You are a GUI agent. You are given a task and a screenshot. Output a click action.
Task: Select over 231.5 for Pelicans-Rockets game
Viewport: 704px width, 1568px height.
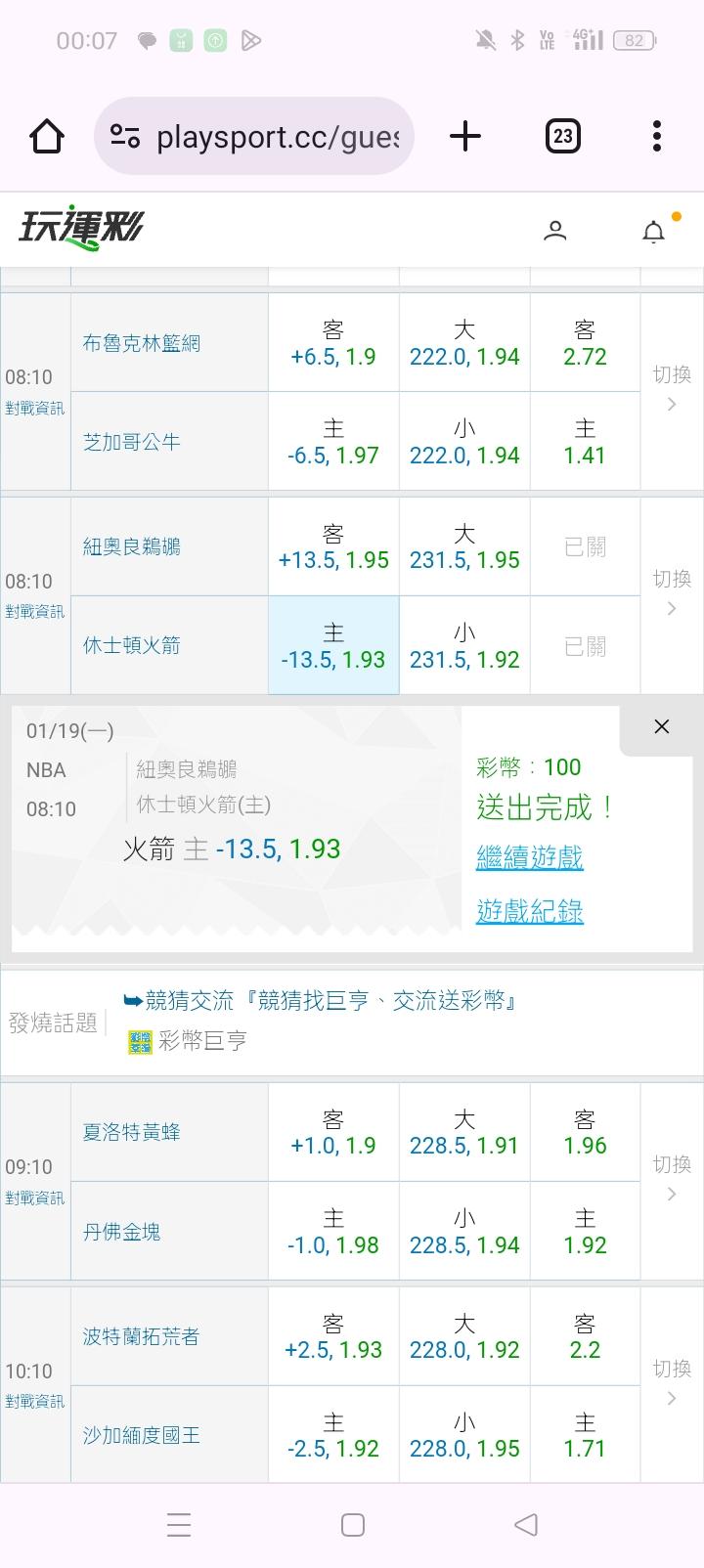point(464,547)
